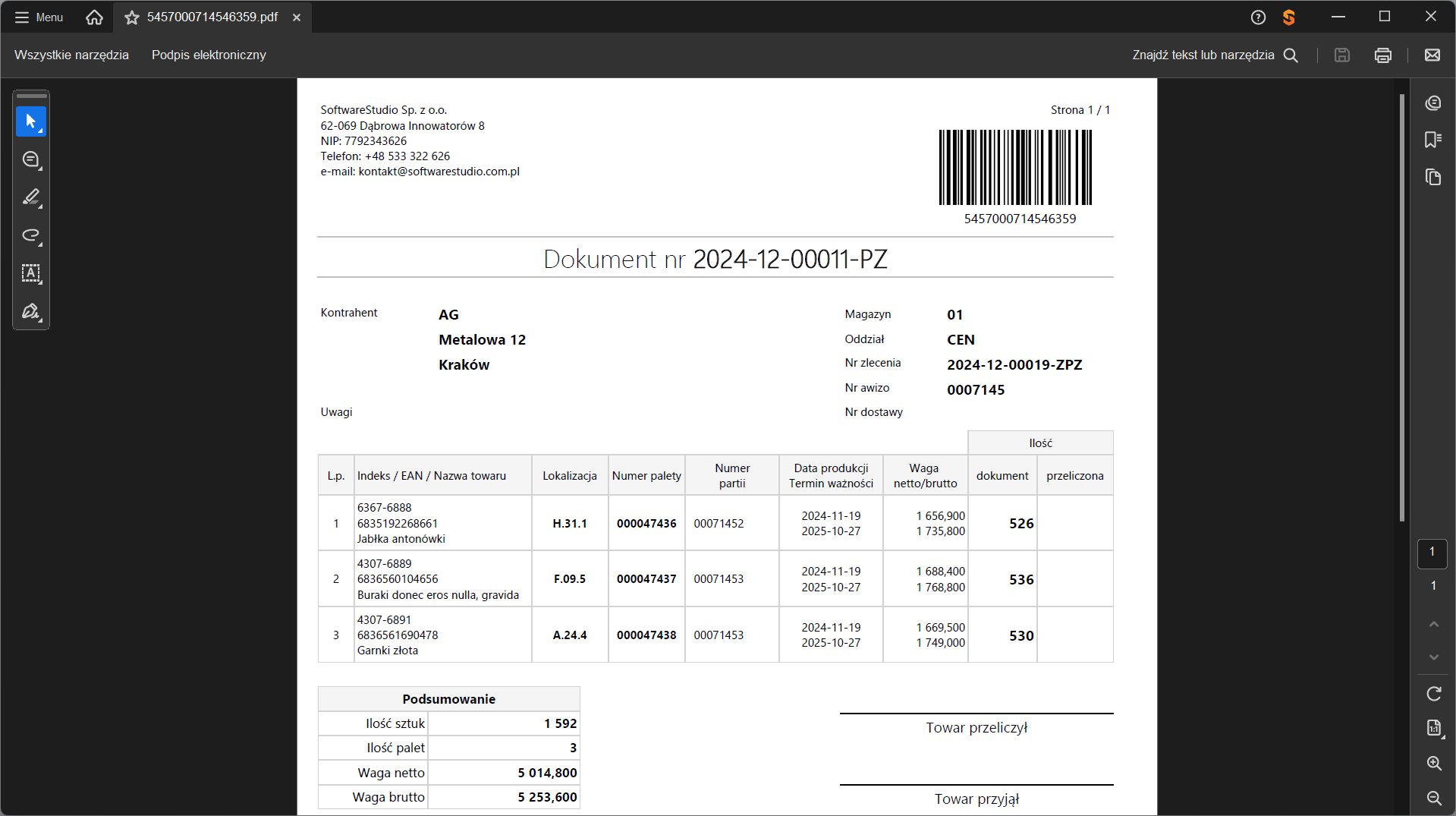The width and height of the screenshot is (1456, 816).
Task: Select the Draw freeform loop tool
Action: click(31, 235)
